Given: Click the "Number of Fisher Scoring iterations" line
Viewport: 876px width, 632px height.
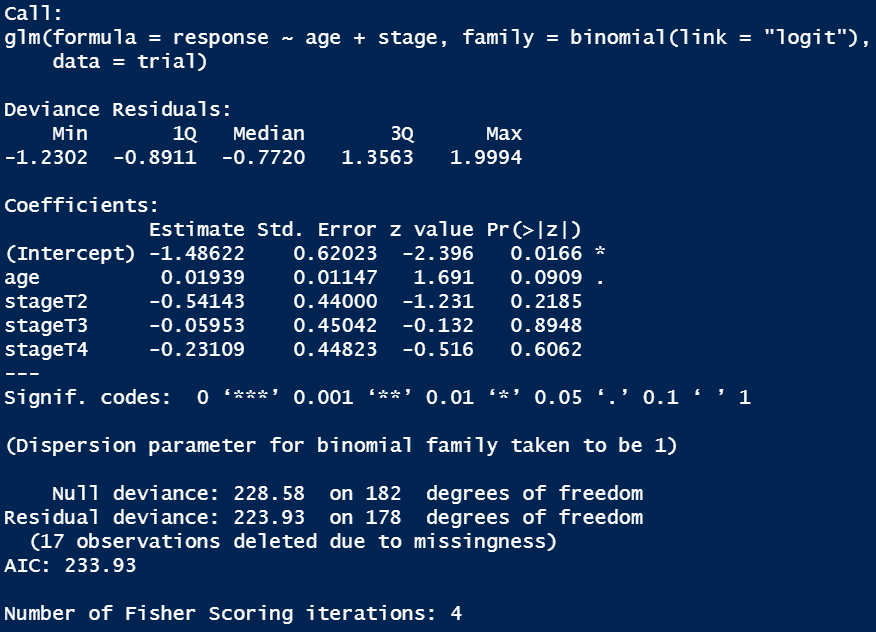Looking at the screenshot, I should 233,614.
